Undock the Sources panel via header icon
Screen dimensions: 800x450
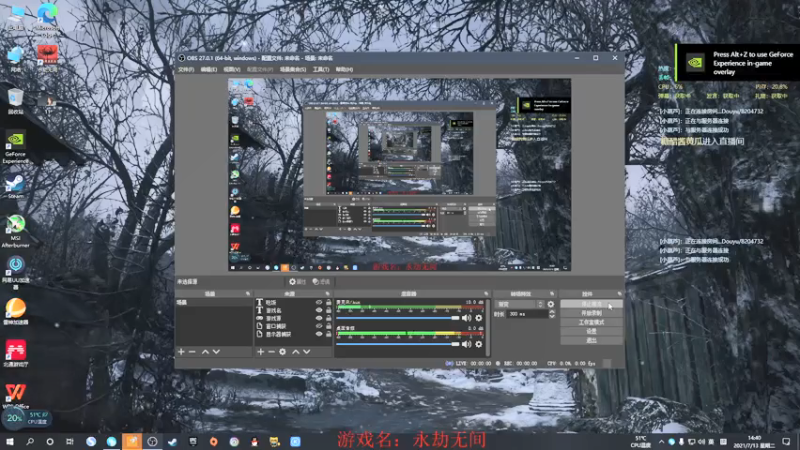pyautogui.click(x=328, y=294)
